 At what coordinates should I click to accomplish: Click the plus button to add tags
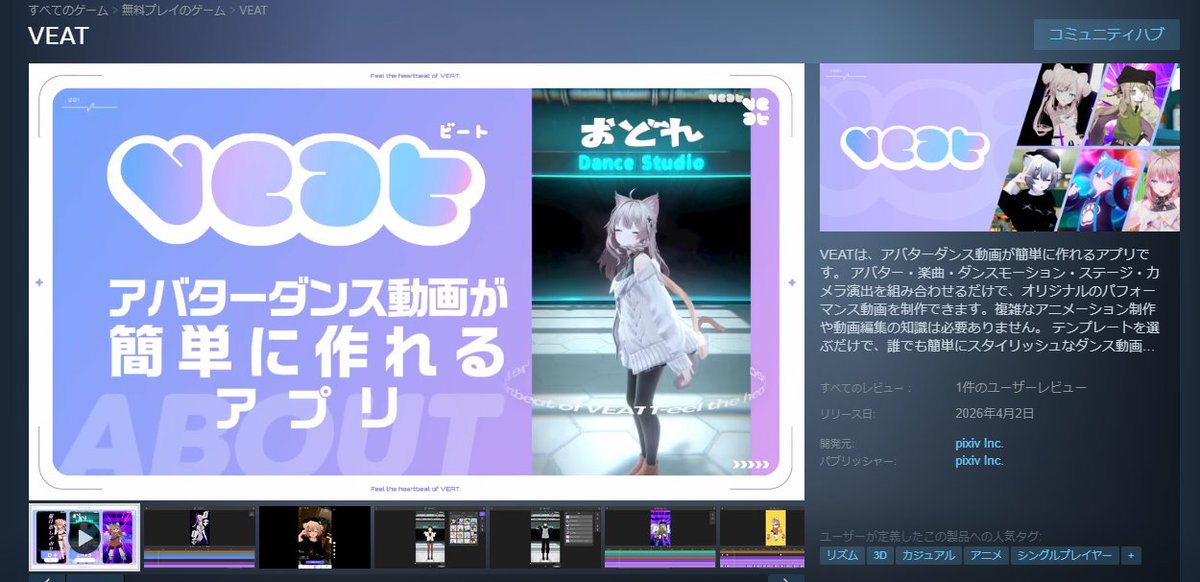coord(1131,555)
